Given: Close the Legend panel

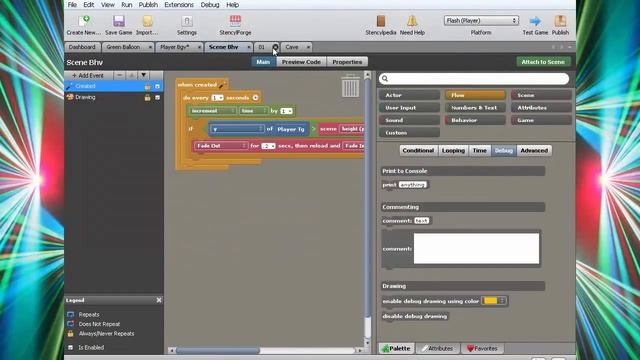Looking at the screenshot, I should tap(159, 300).
